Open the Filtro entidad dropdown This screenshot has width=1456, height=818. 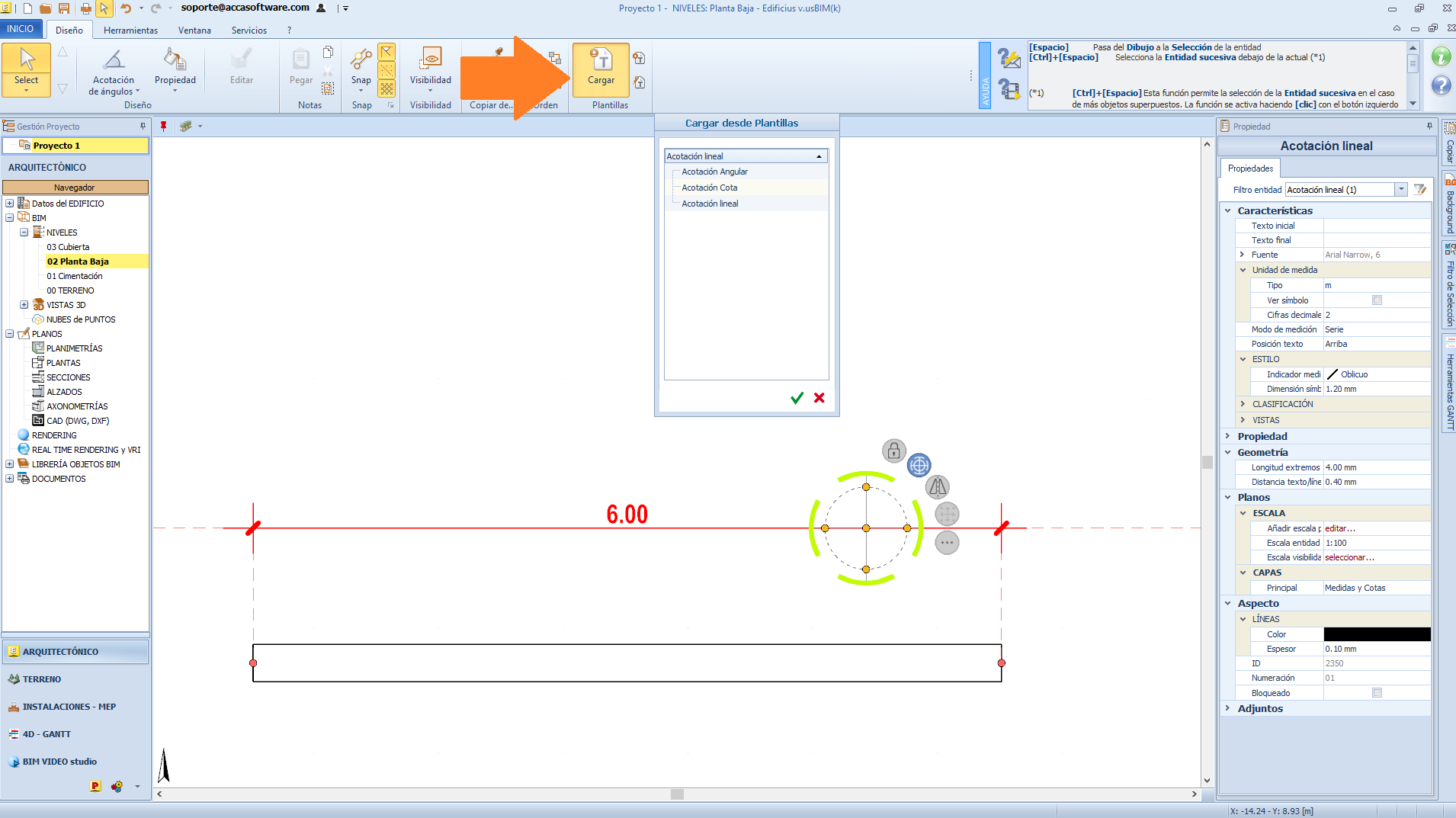[x=1401, y=190]
